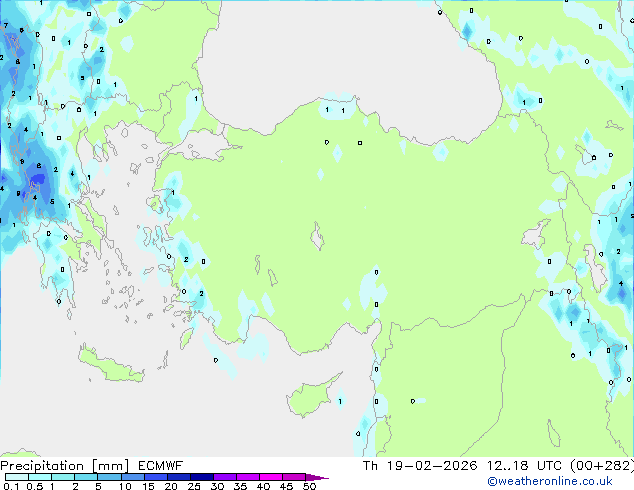Click the 2–5 mm legend color box
Viewport: 634px width, 490px height.
86,477
